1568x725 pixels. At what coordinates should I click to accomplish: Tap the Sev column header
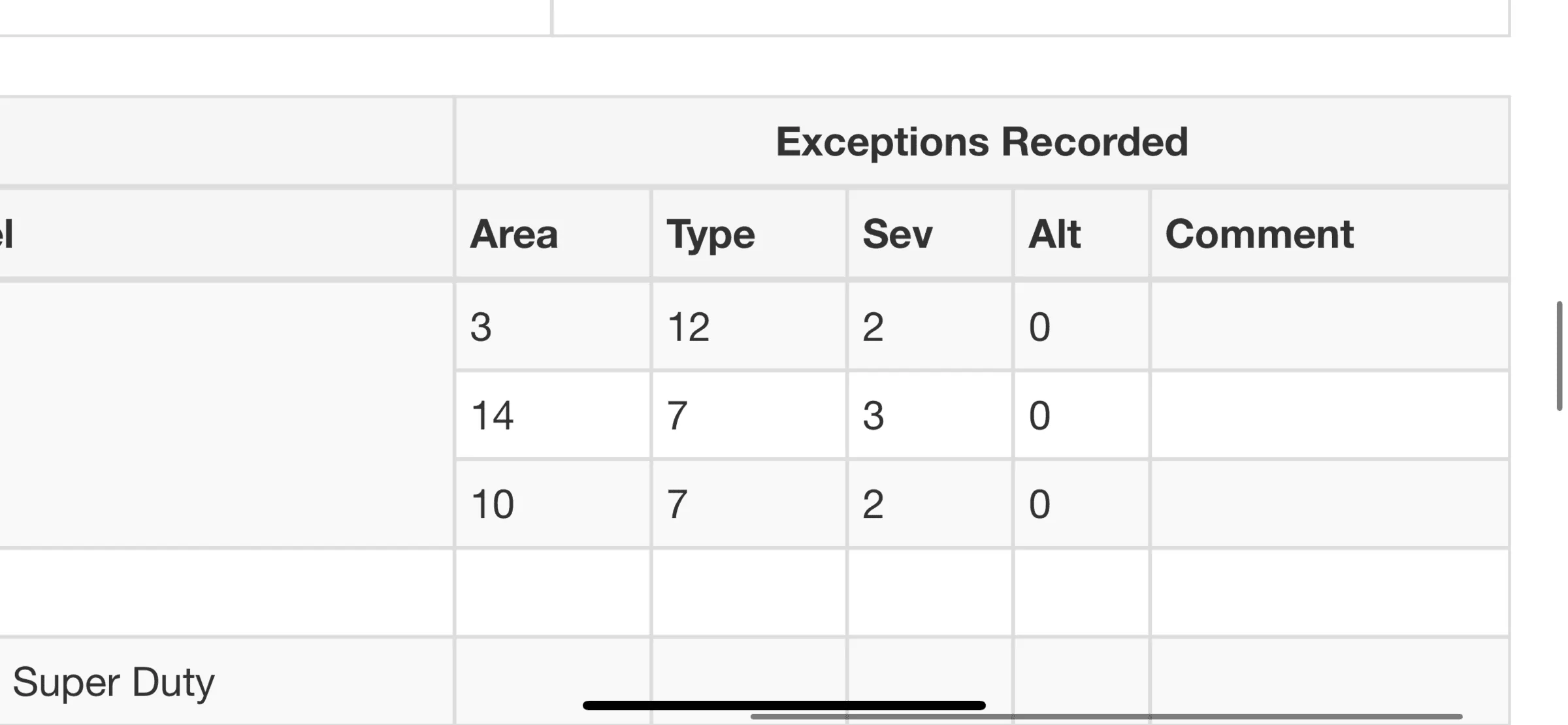coord(898,234)
